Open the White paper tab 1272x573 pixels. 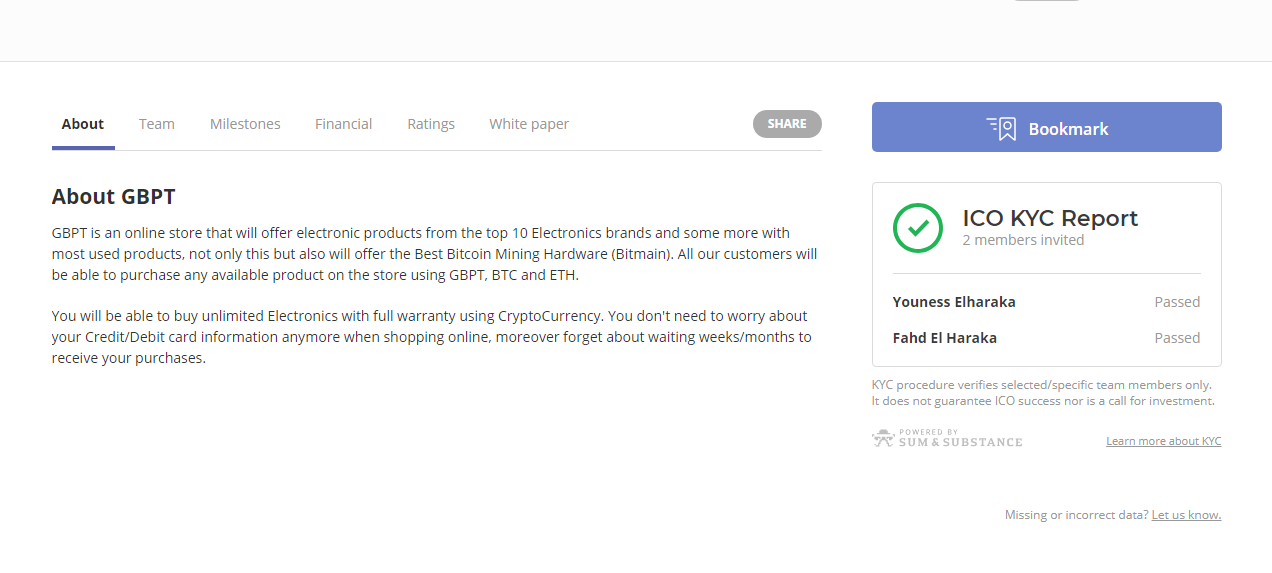point(529,124)
